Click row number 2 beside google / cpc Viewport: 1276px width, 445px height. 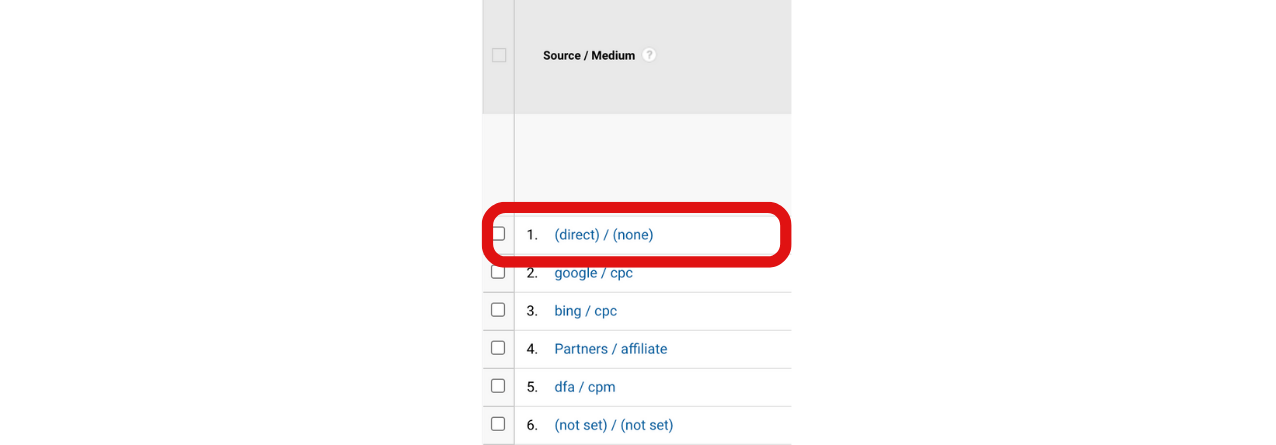tap(532, 273)
